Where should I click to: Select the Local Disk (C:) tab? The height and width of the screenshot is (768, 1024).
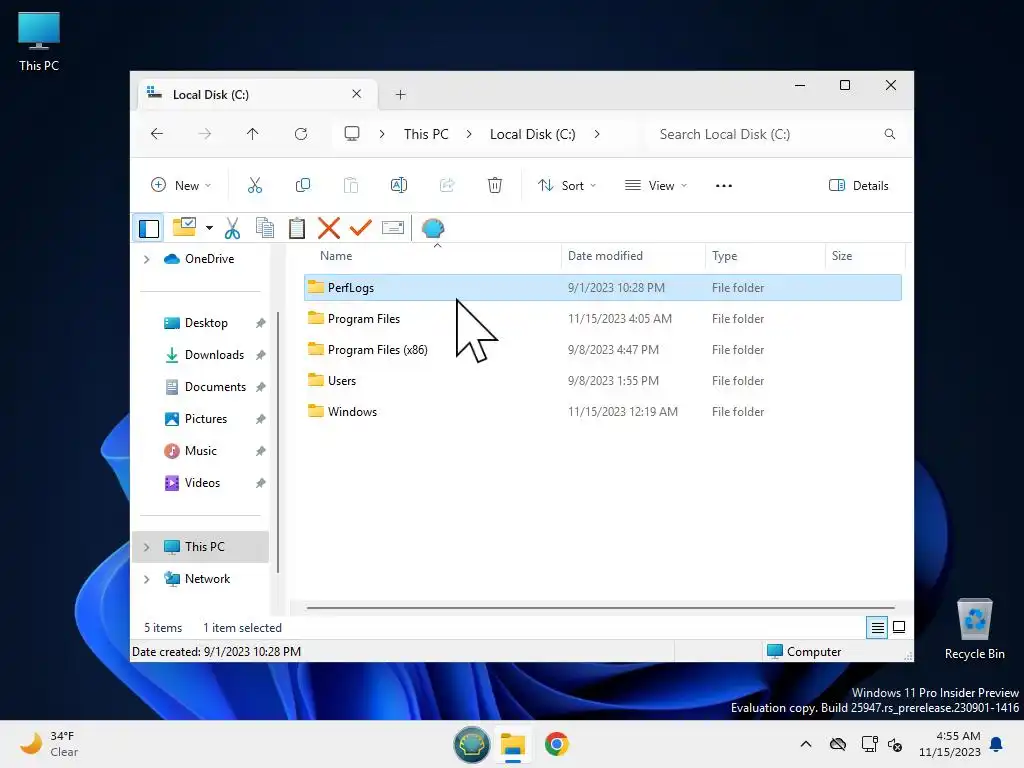257,95
